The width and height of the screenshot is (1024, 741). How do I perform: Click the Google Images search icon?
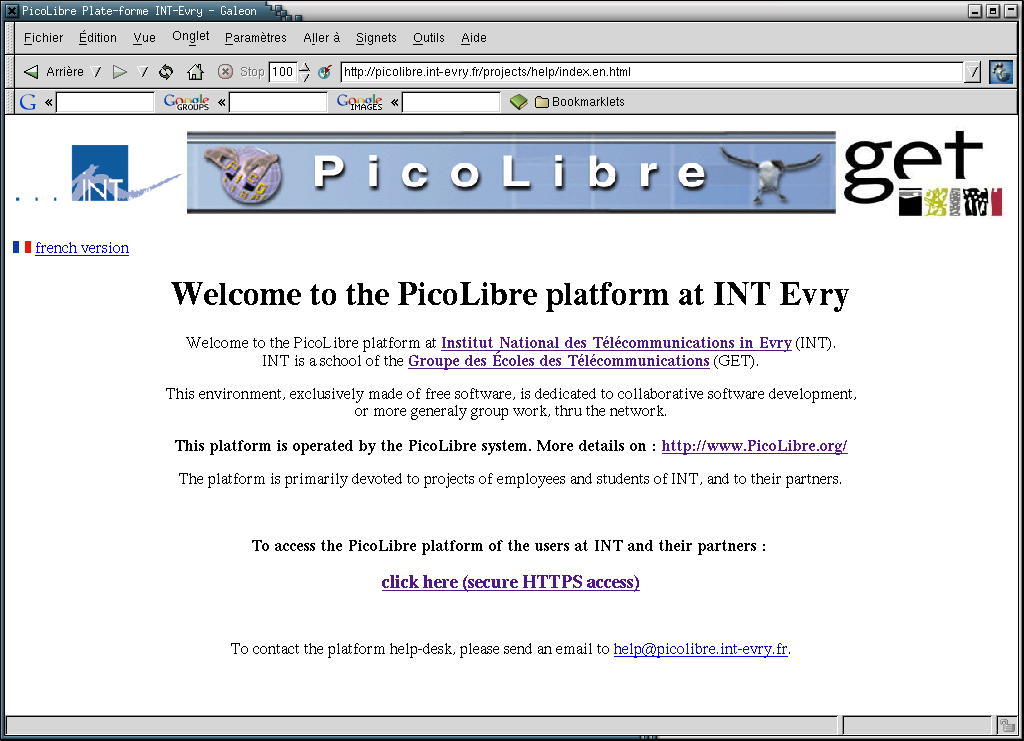(x=360, y=102)
